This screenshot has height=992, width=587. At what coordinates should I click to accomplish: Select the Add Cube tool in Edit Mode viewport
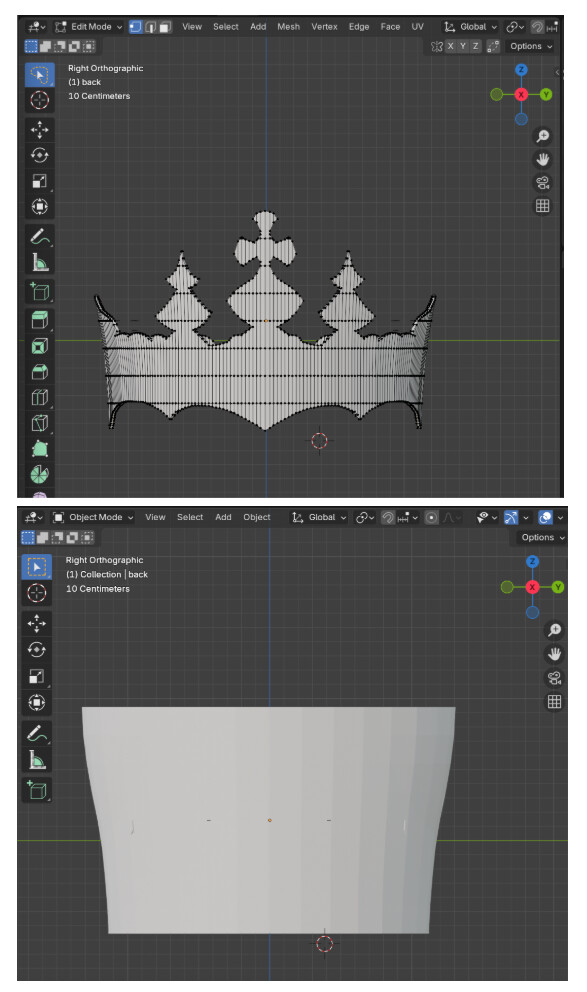(39, 292)
